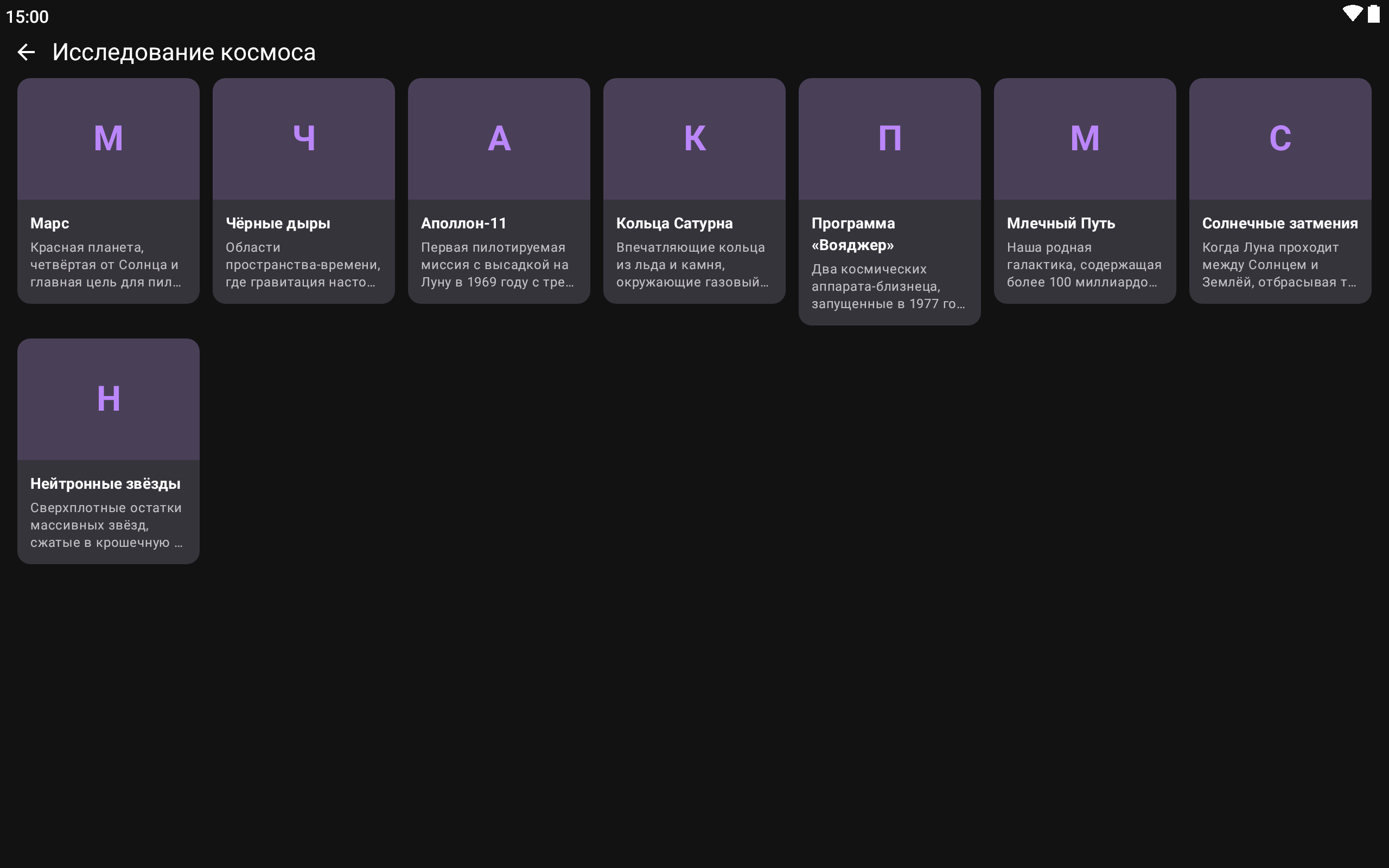This screenshot has height=868, width=1389.
Task: Click the Марс title text
Action: [50, 224]
